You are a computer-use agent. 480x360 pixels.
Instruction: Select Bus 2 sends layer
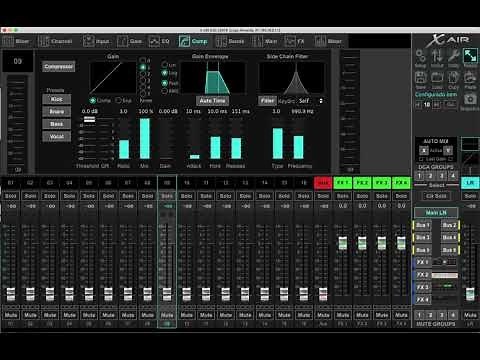[x=450, y=225]
